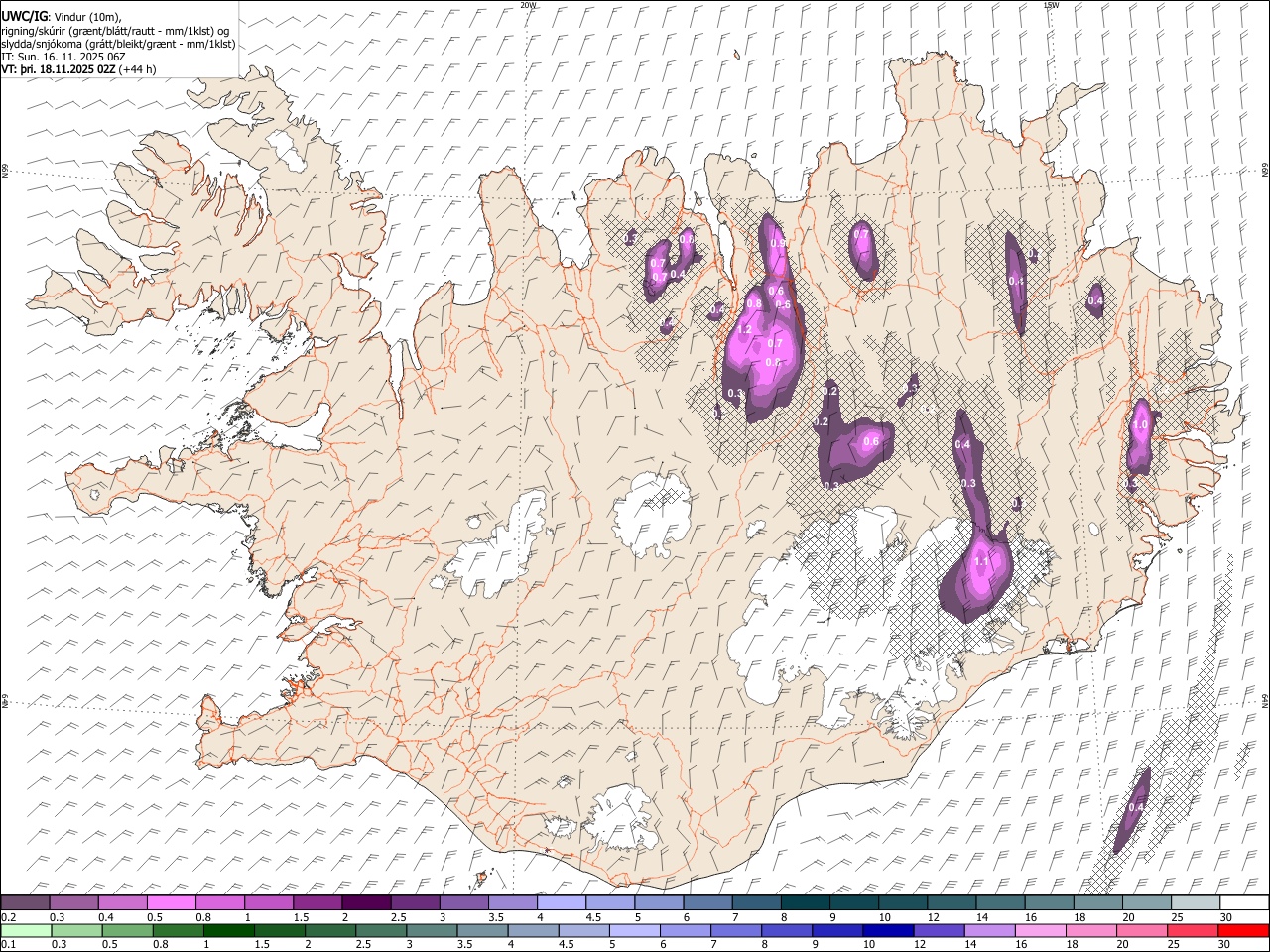1270x952 pixels.
Task: Click the '0.1' label starting the lower legend
Action: click(x=8, y=945)
